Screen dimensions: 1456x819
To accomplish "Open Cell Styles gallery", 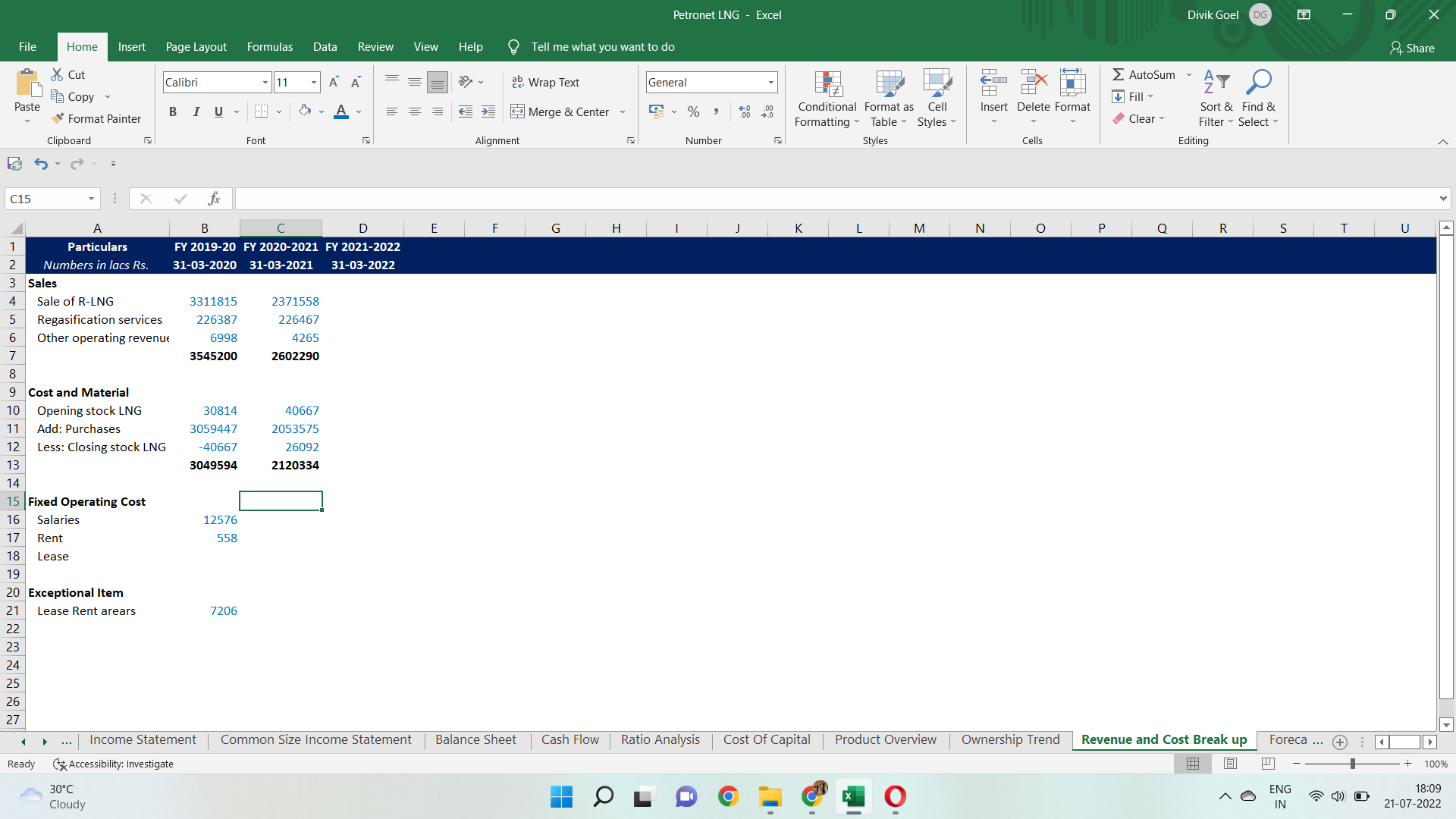I will [937, 99].
